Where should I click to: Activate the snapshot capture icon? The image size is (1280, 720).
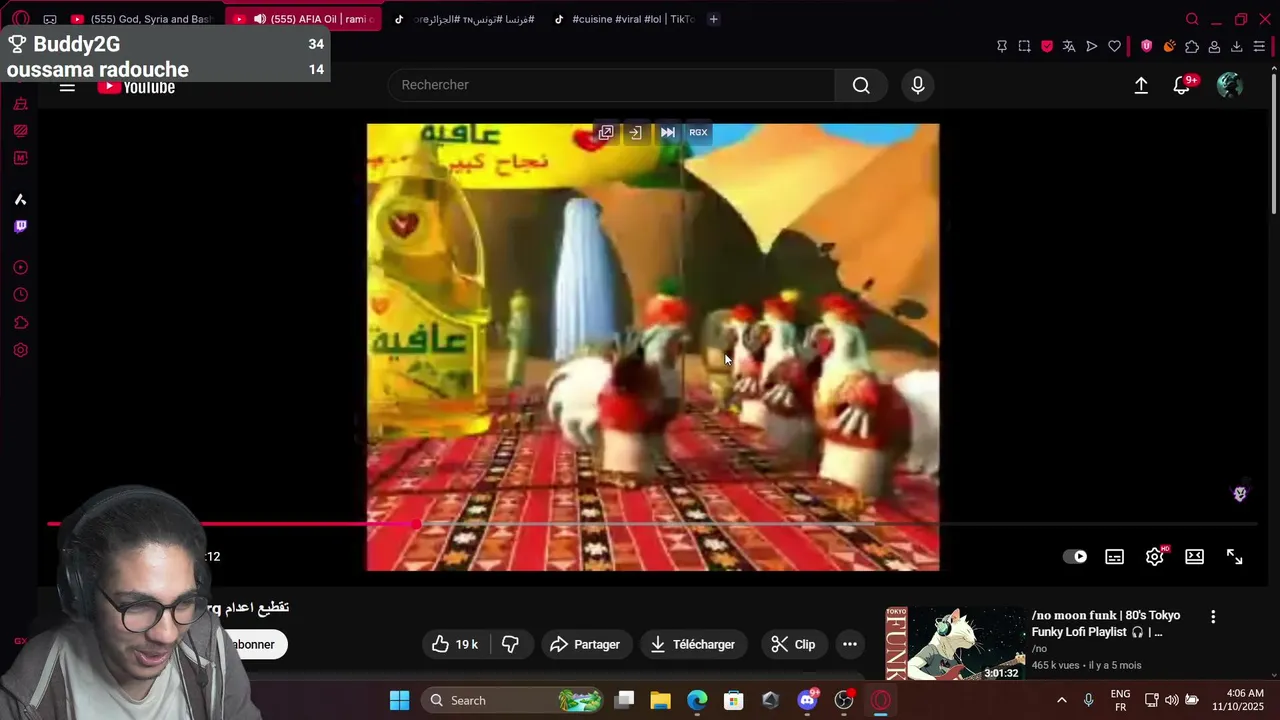[1024, 46]
